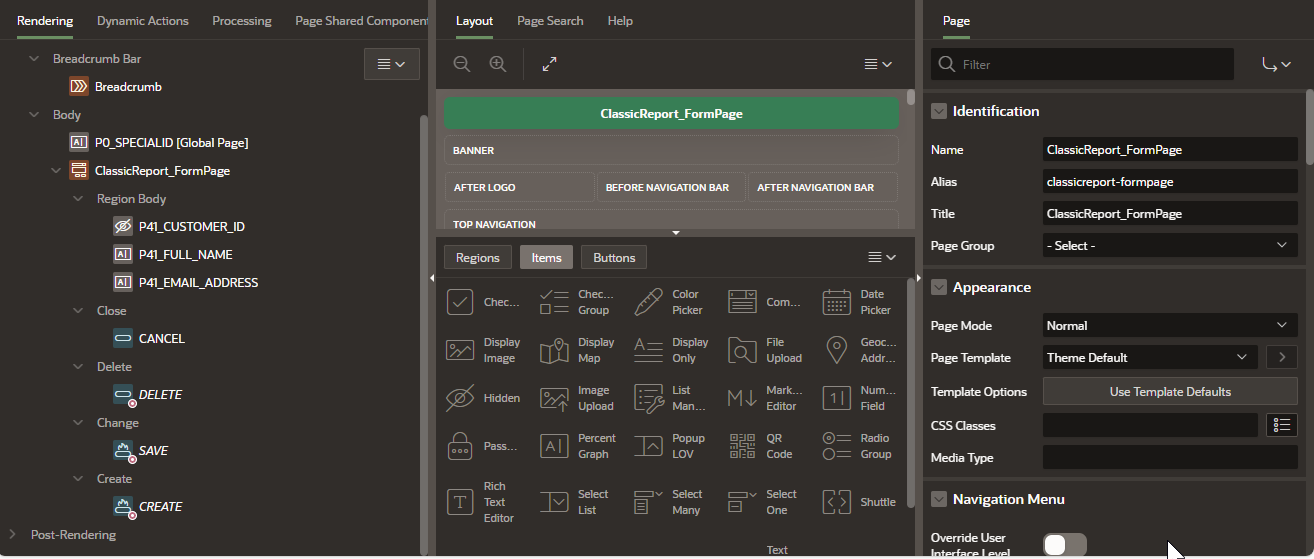Select the Image Upload item icon

(554, 398)
